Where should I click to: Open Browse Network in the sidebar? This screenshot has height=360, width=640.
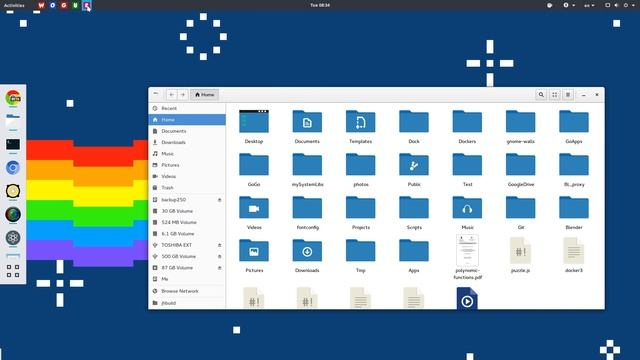(x=187, y=291)
